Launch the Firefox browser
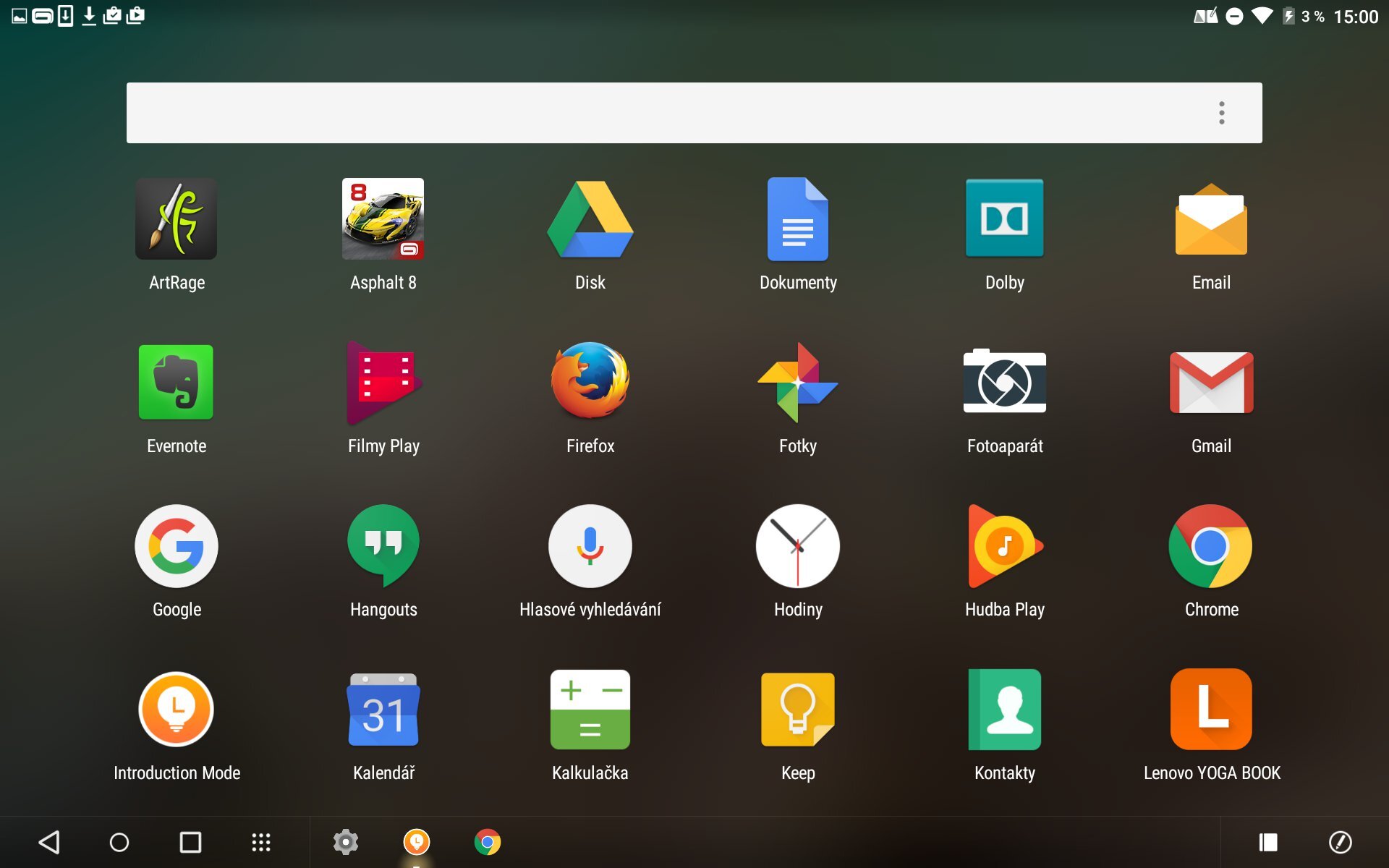The width and height of the screenshot is (1389, 868). (x=590, y=382)
